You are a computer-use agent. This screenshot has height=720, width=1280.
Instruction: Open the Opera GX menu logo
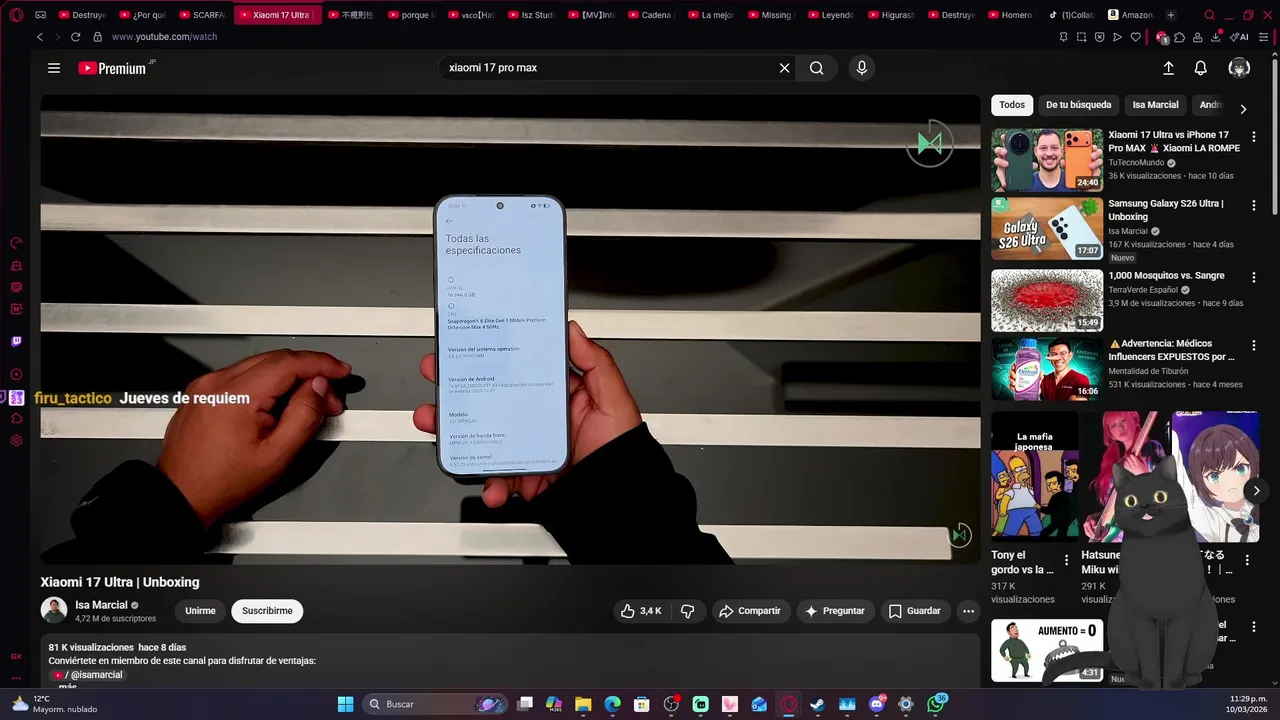click(x=16, y=15)
